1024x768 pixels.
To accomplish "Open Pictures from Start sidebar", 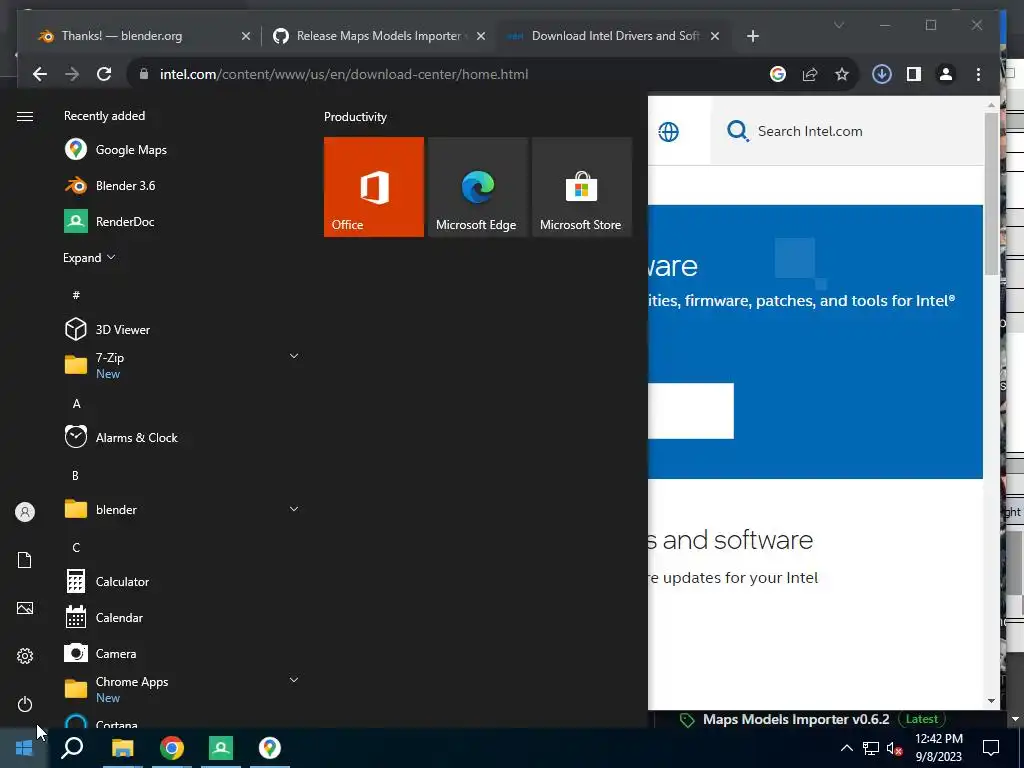I will click(x=25, y=608).
